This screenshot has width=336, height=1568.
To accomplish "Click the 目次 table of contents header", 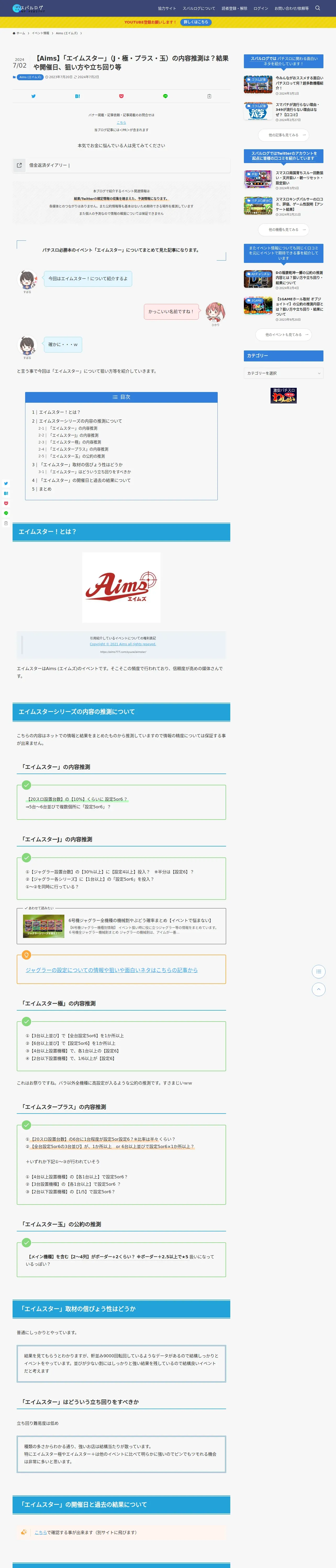I will tap(121, 397).
